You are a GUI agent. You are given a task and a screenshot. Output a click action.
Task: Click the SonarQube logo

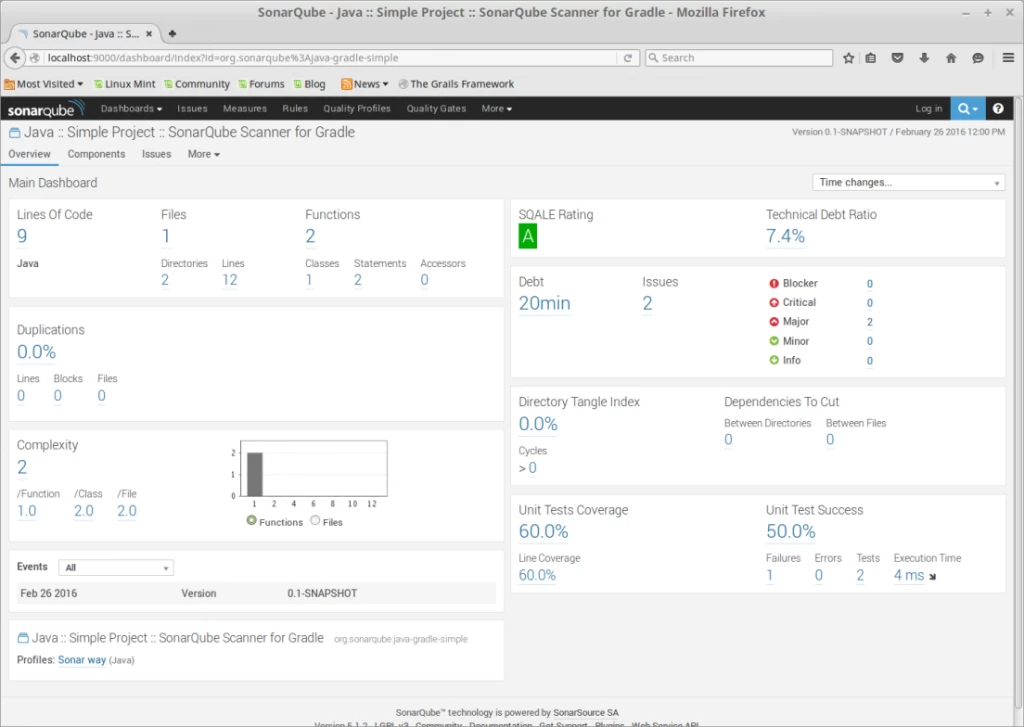[x=46, y=108]
